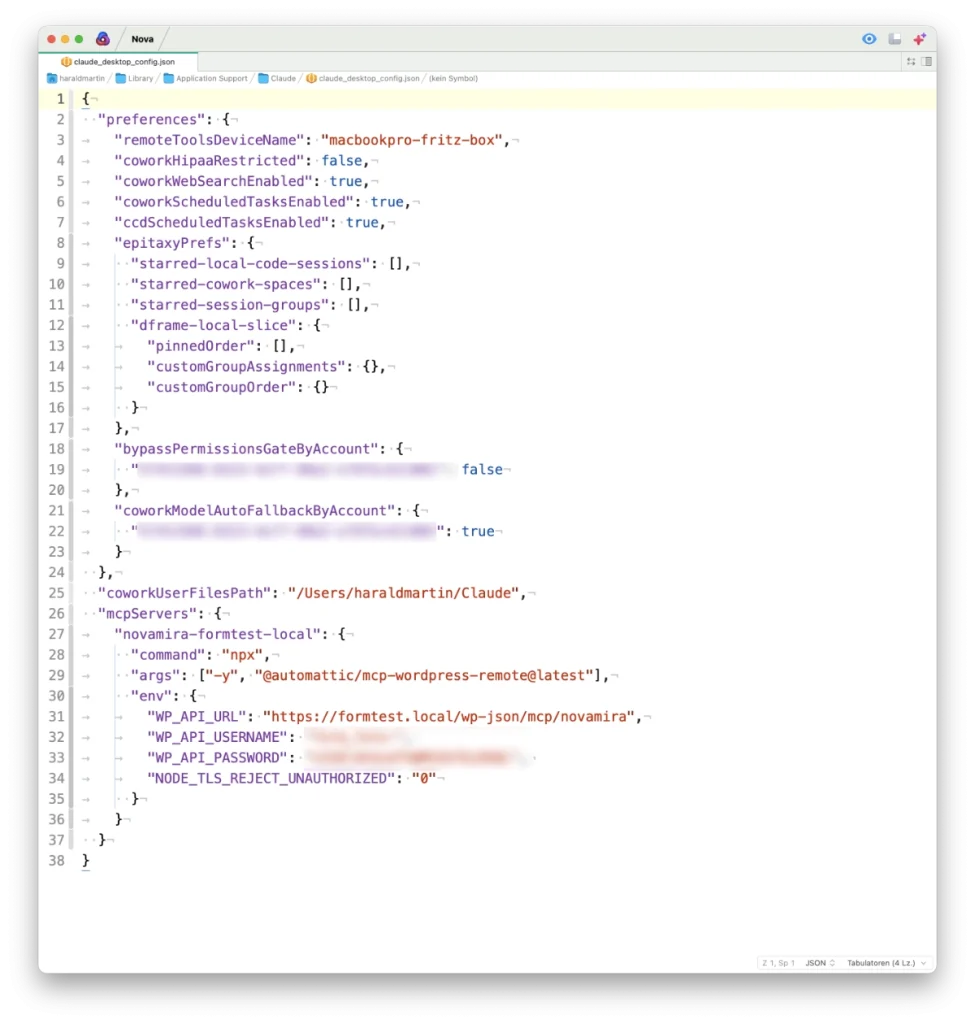Screen dimensions: 975x1024
Task: Click the formtest.local WP_API_URL value
Action: click(x=449, y=716)
